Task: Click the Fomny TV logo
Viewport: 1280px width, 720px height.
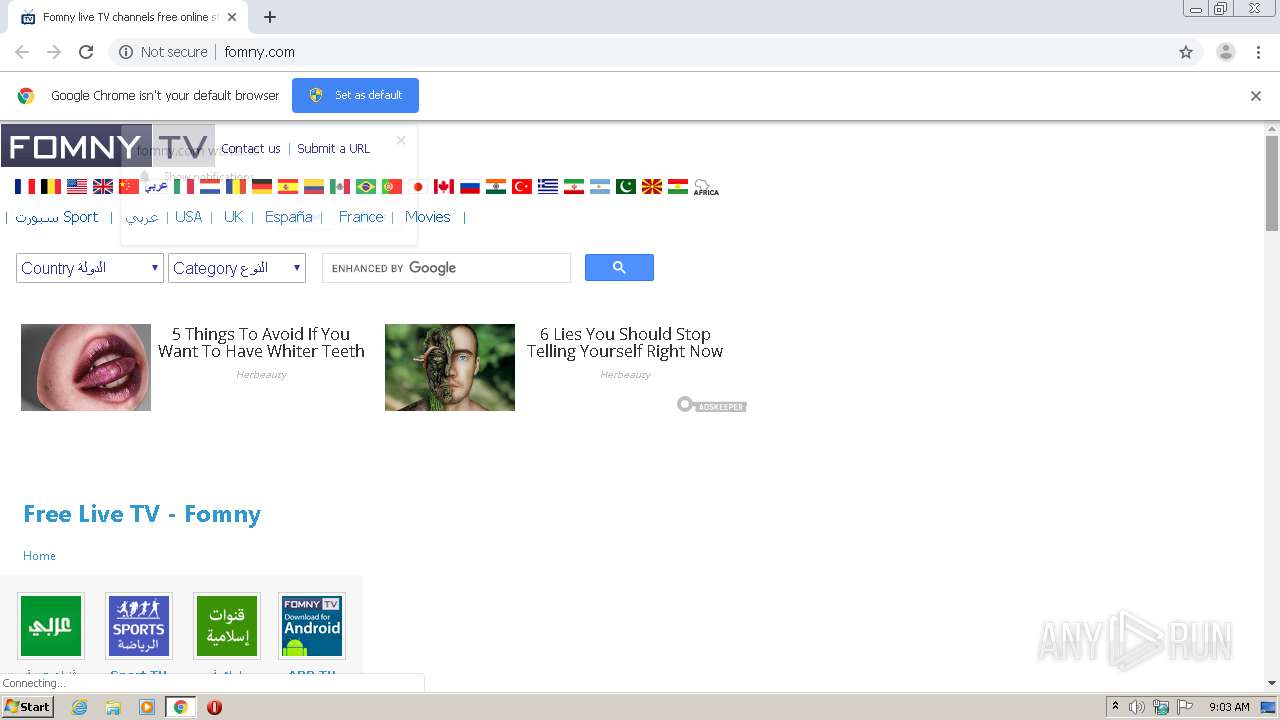Action: (107, 146)
